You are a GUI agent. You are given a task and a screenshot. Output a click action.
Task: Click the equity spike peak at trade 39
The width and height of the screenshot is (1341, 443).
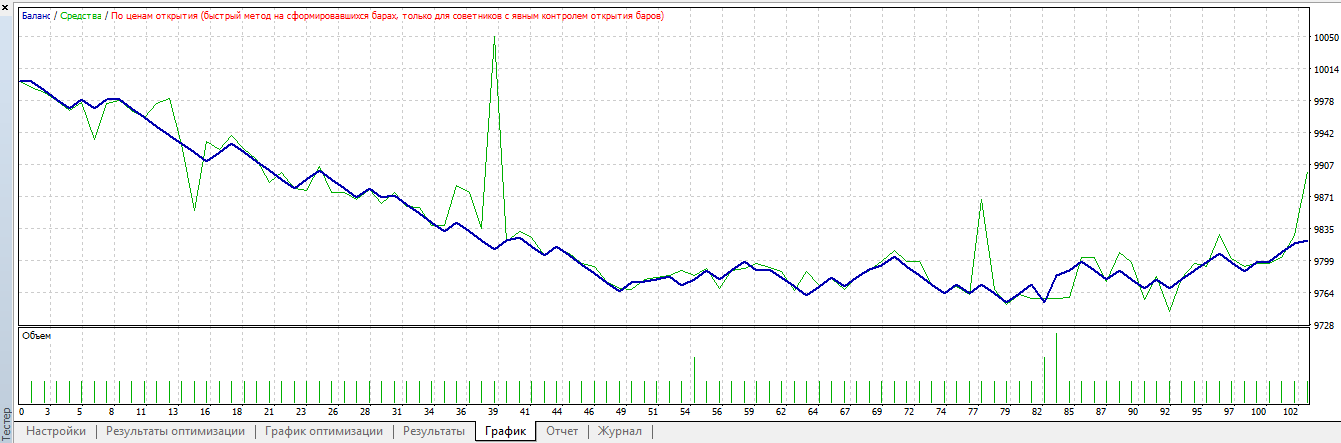click(x=494, y=37)
